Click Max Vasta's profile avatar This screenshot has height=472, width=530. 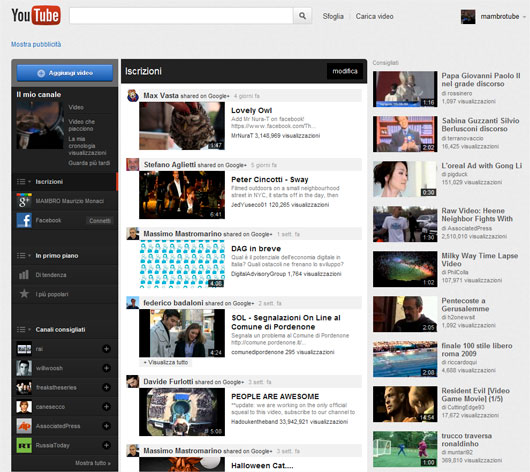133,96
